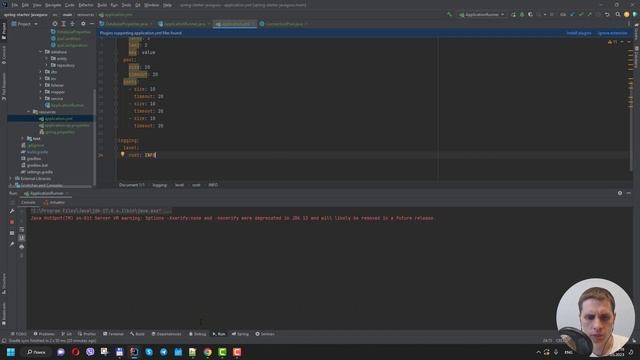Image resolution: width=640 pixels, height=360 pixels.
Task: Click the Build hammer icon in toolbar
Action: pos(449,15)
